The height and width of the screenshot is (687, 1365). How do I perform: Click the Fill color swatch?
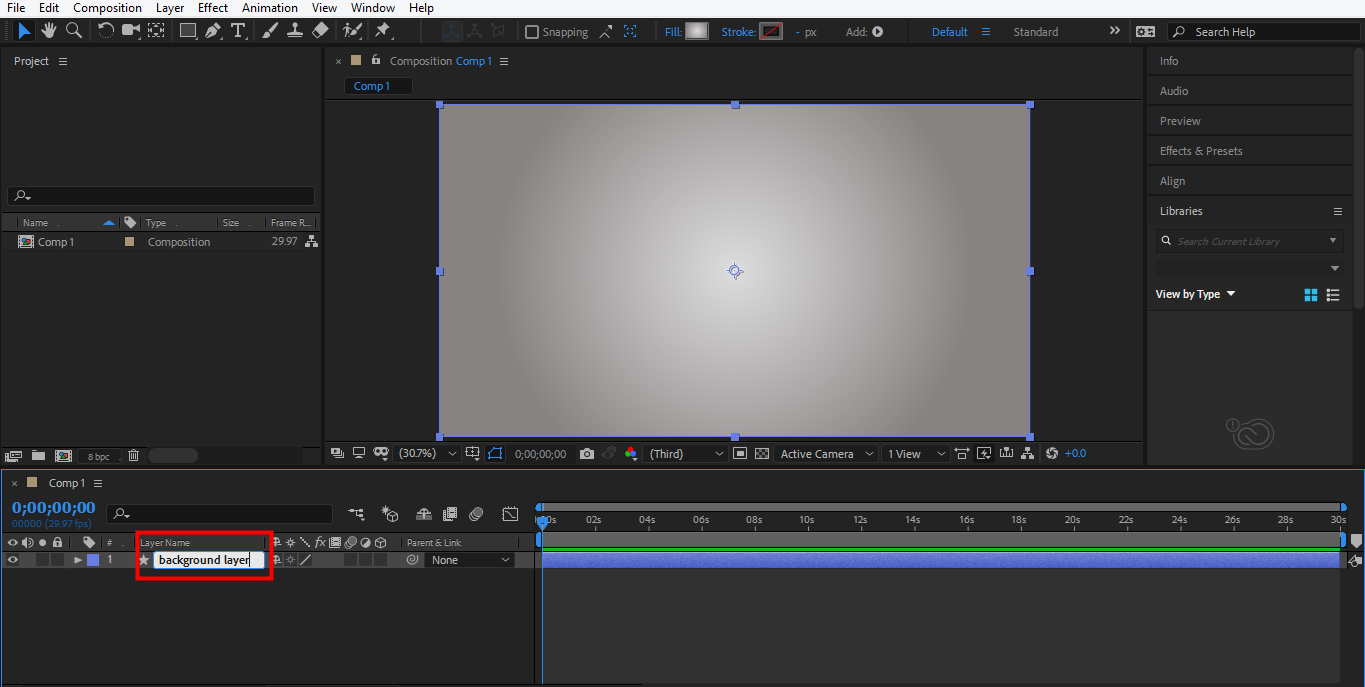point(696,32)
